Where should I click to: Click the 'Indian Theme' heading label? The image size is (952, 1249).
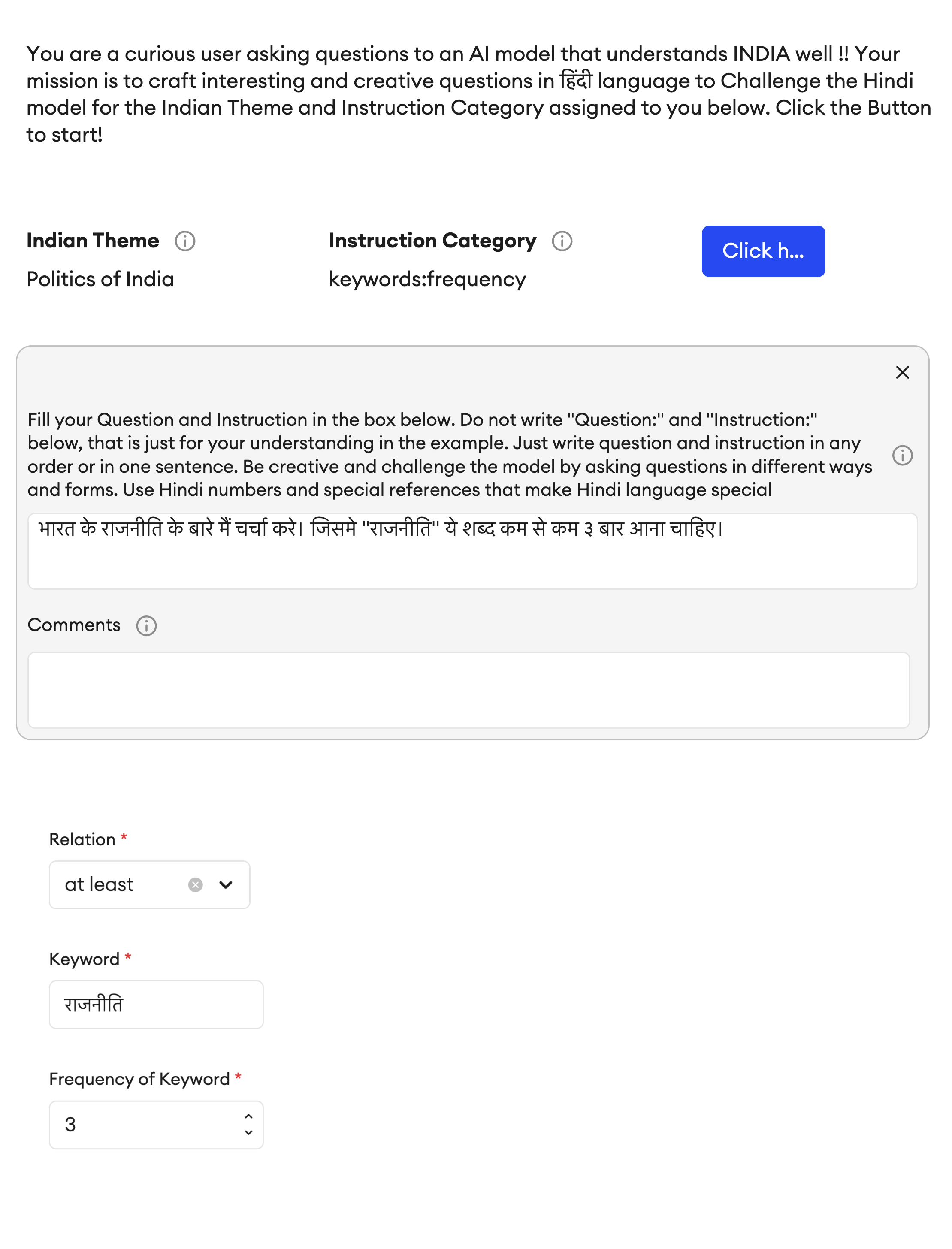point(93,241)
